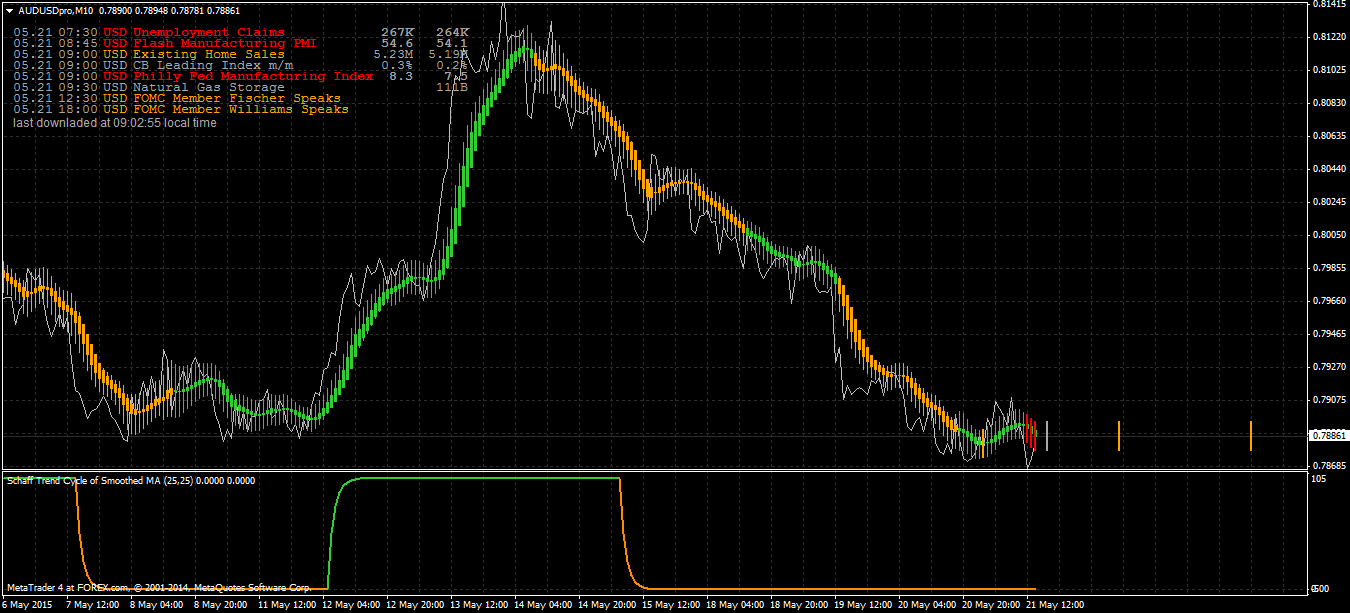The width and height of the screenshot is (1350, 613).
Task: Click the gray vertical event marker line
Action: [x=1047, y=436]
